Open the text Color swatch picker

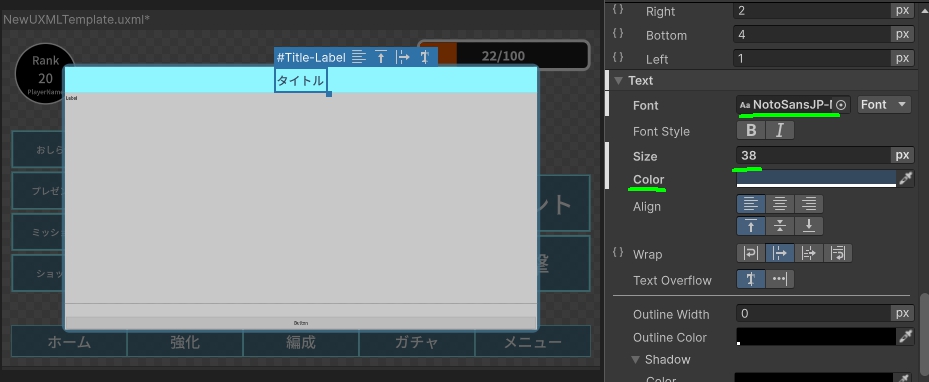pos(816,179)
